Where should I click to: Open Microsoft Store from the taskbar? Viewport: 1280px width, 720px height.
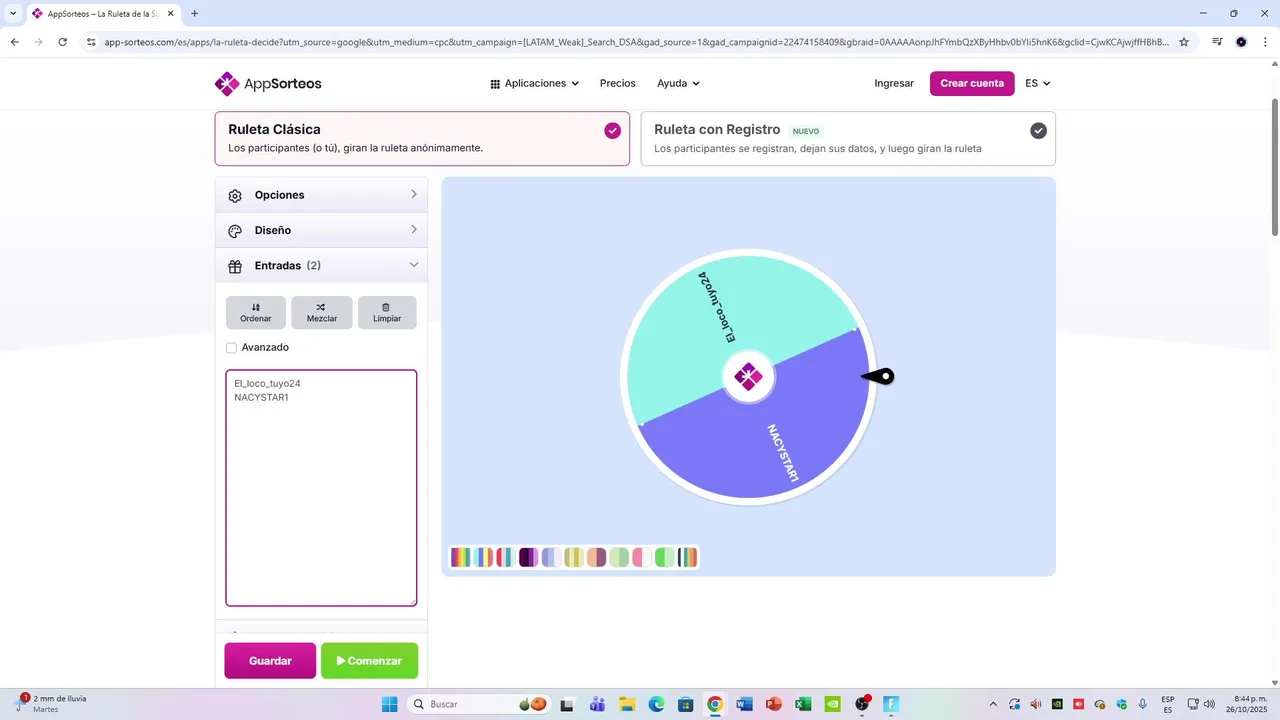pyautogui.click(x=685, y=704)
